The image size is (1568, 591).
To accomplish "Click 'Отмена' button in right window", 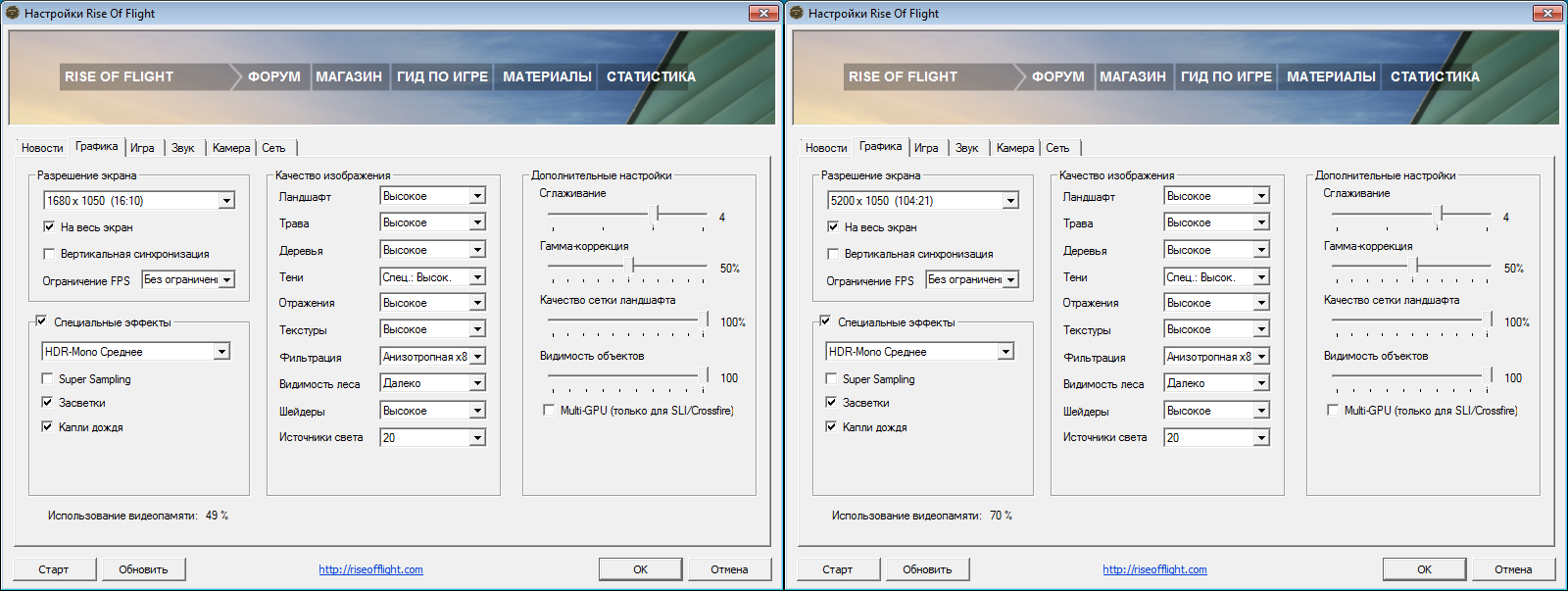I will (1513, 569).
